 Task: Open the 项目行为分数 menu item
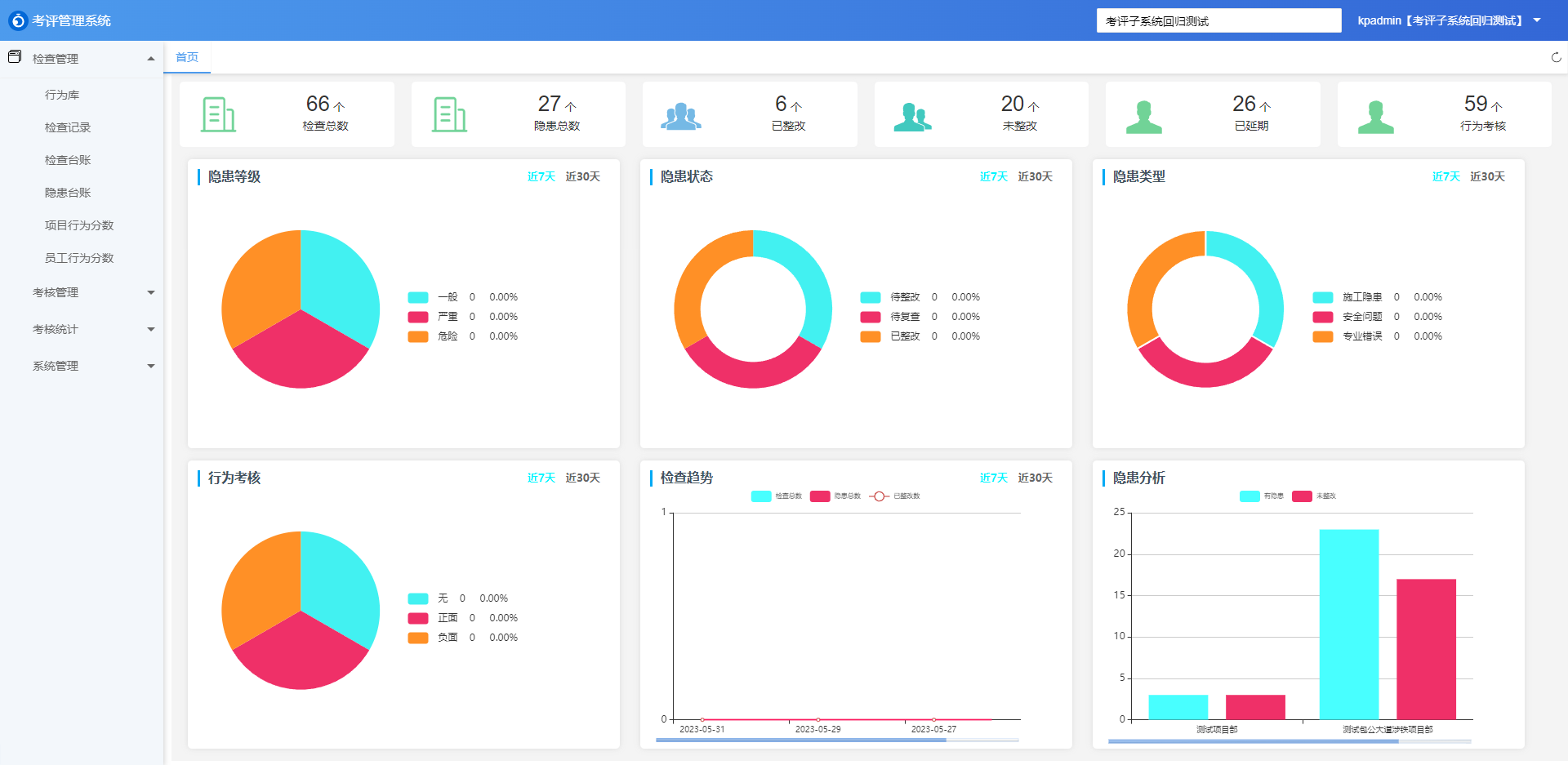(79, 225)
